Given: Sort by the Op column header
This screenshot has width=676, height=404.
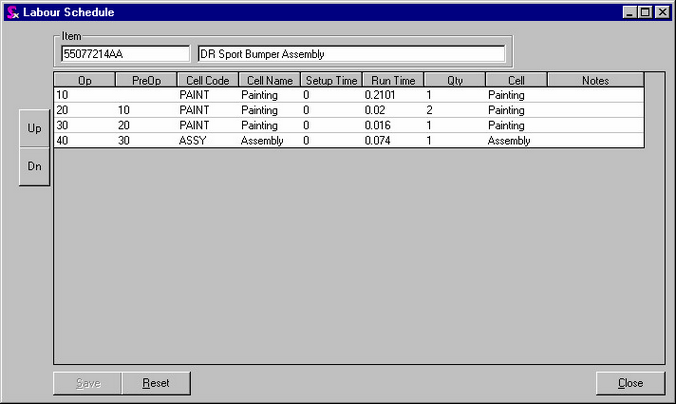Looking at the screenshot, I should 84,80.
